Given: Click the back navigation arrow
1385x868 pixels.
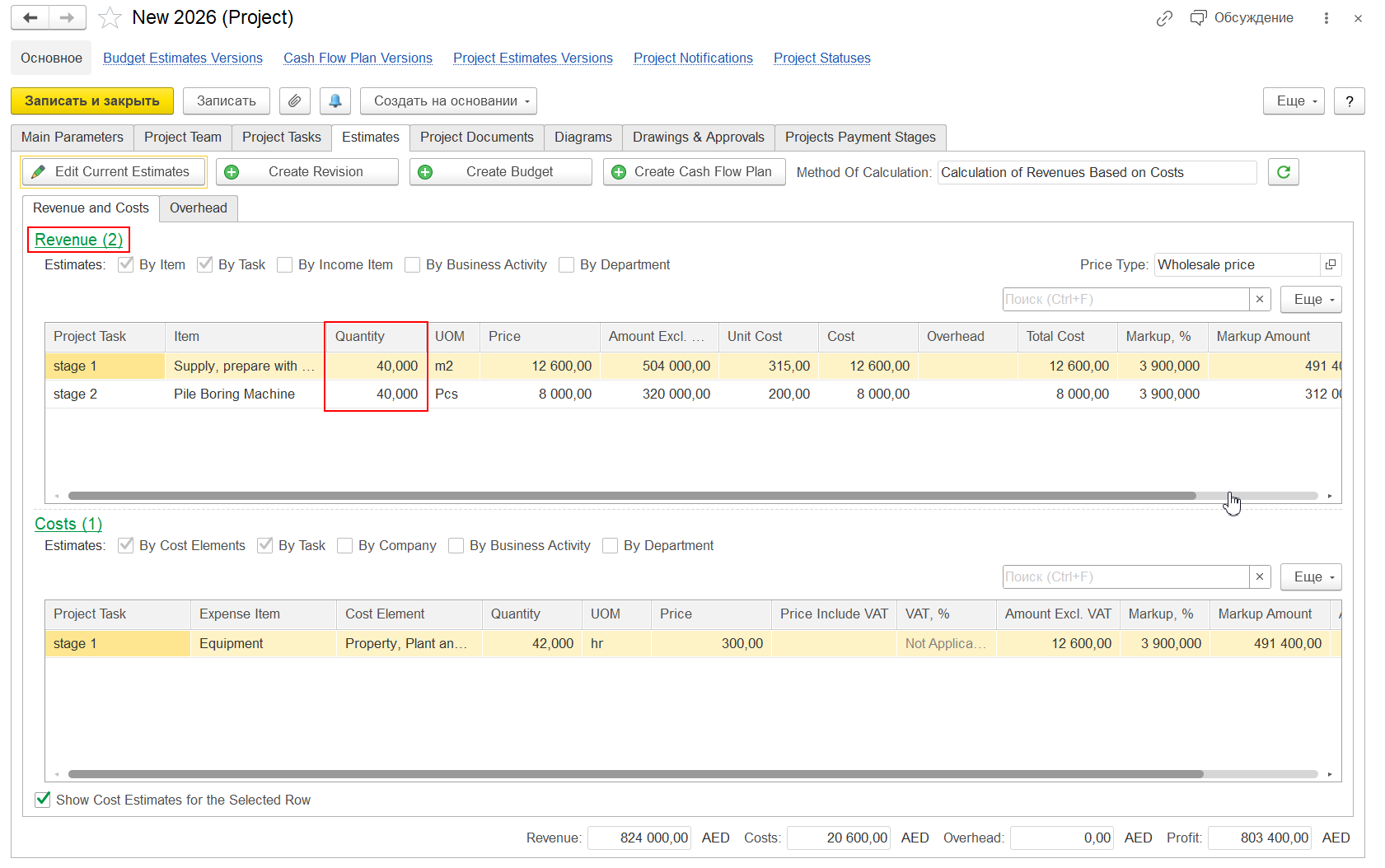Looking at the screenshot, I should [x=30, y=18].
